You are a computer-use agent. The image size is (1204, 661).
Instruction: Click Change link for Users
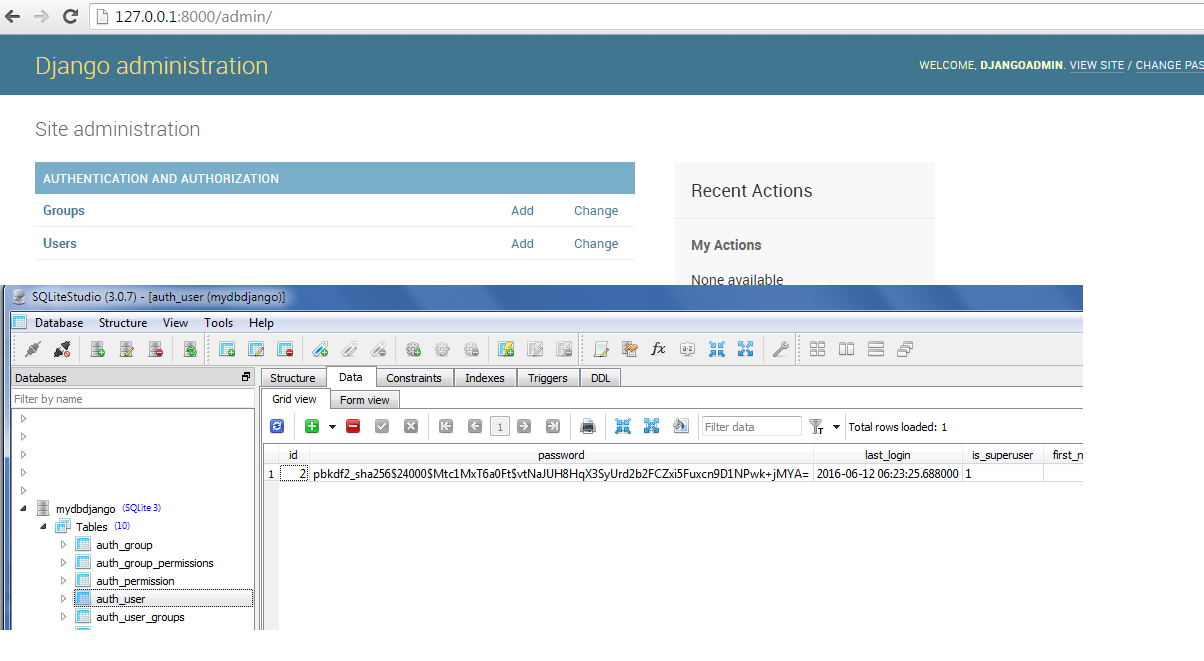596,244
